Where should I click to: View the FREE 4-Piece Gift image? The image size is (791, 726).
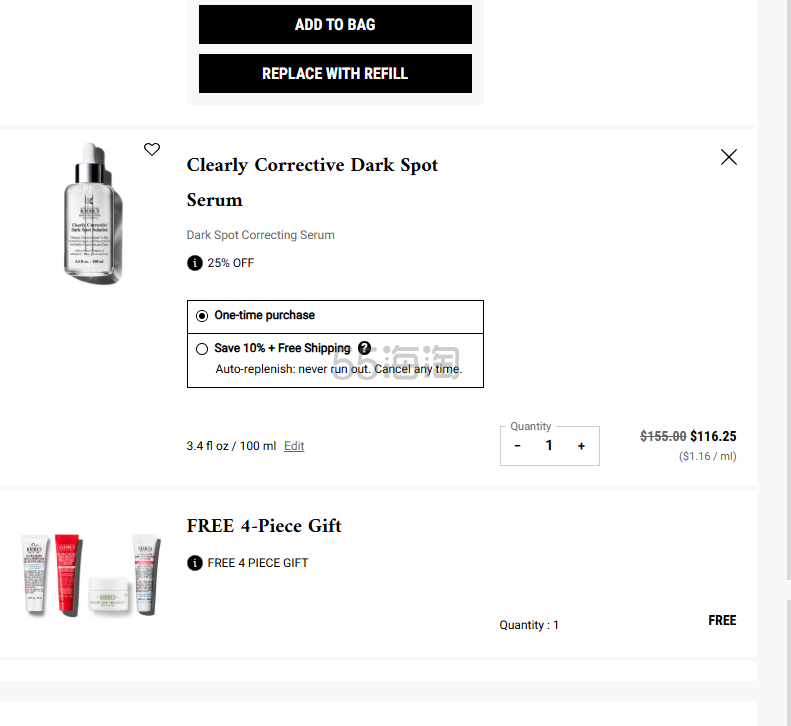91,575
